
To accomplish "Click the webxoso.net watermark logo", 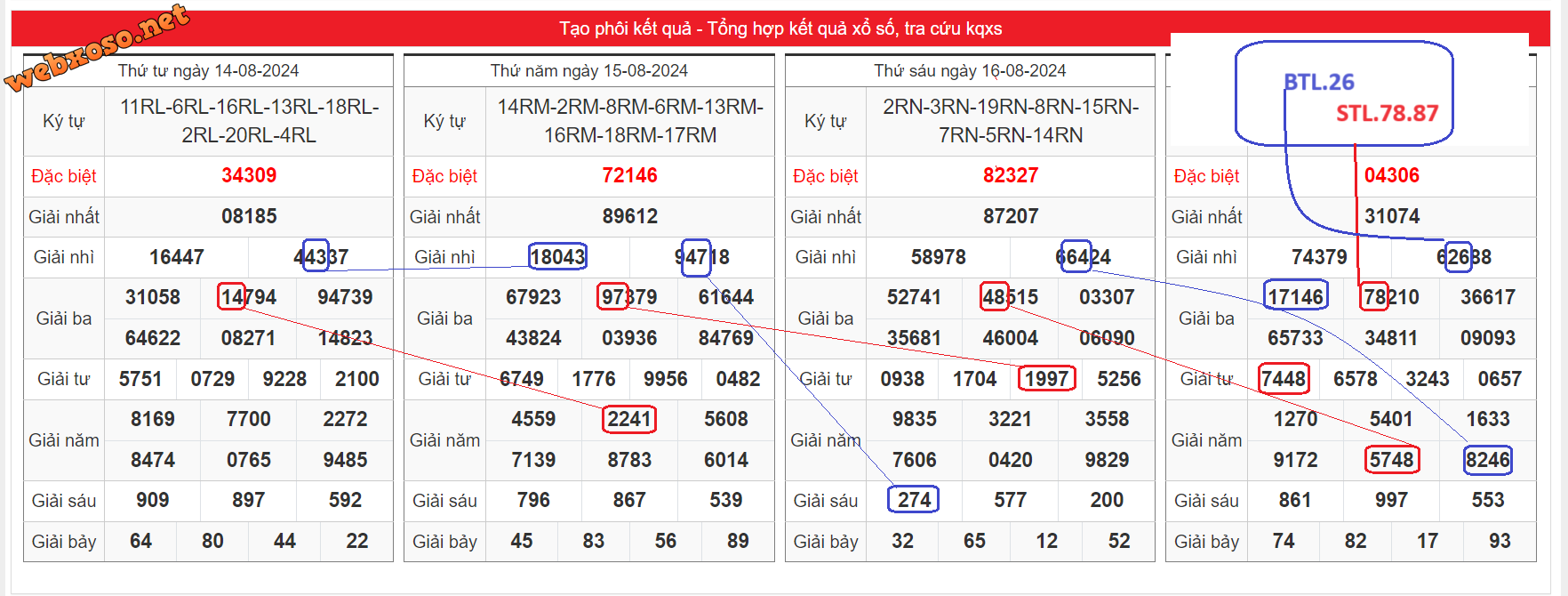I will (98, 46).
